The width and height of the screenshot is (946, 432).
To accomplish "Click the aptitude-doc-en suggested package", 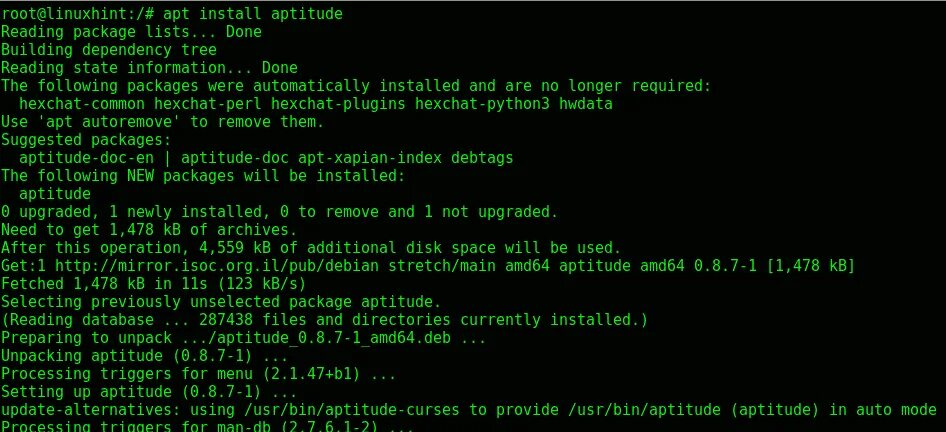I will 86,158.
